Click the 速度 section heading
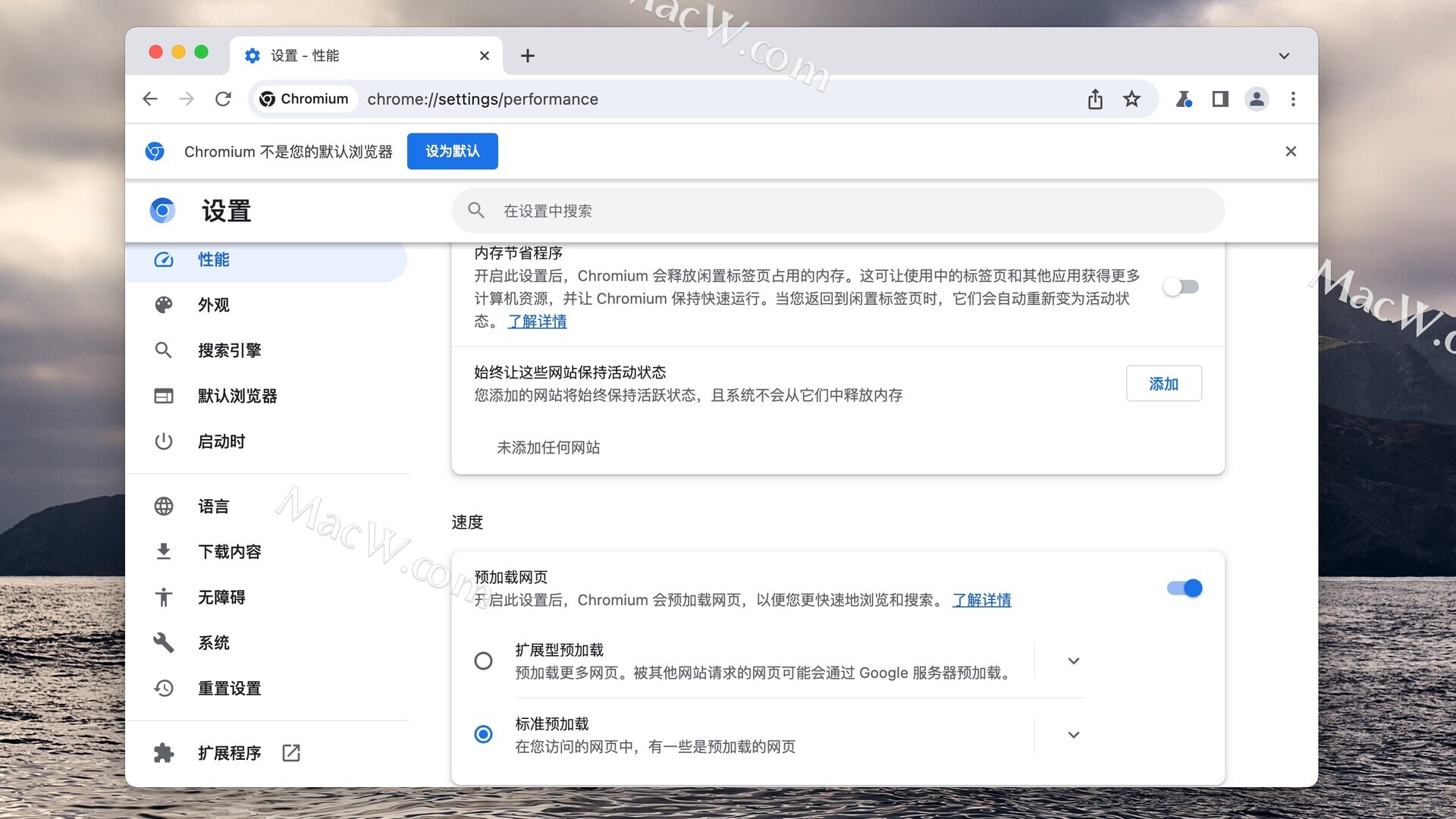The height and width of the screenshot is (819, 1456). 467,522
